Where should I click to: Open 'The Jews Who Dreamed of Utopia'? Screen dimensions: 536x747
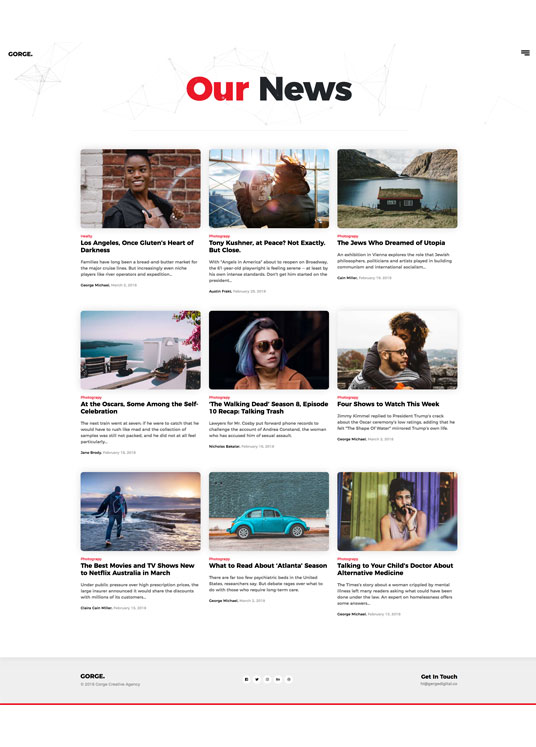point(391,242)
